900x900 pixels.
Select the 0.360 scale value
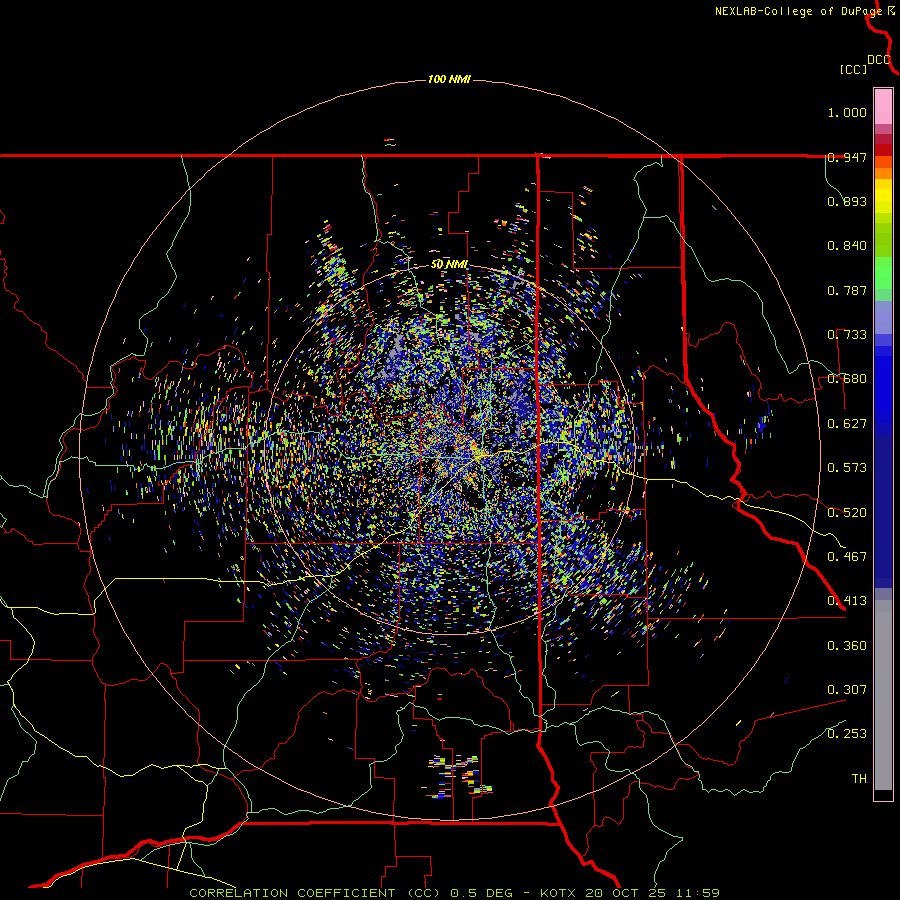pyautogui.click(x=847, y=646)
